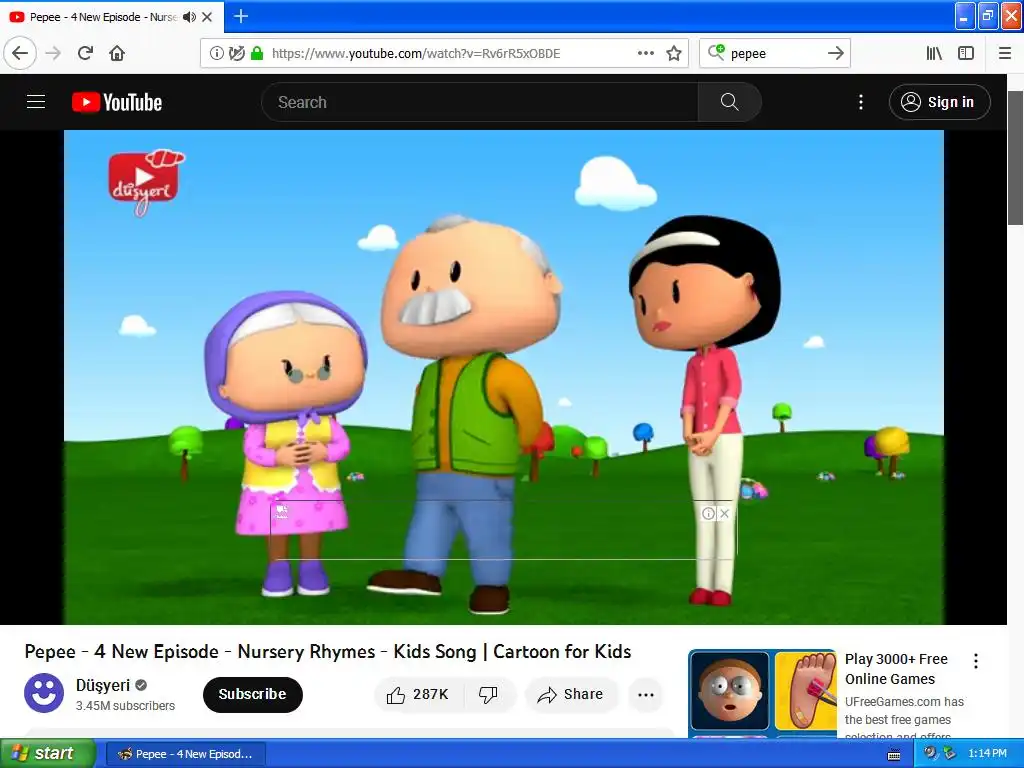Subscribe to the Düşyeri channel
The height and width of the screenshot is (768, 1024).
click(x=252, y=694)
